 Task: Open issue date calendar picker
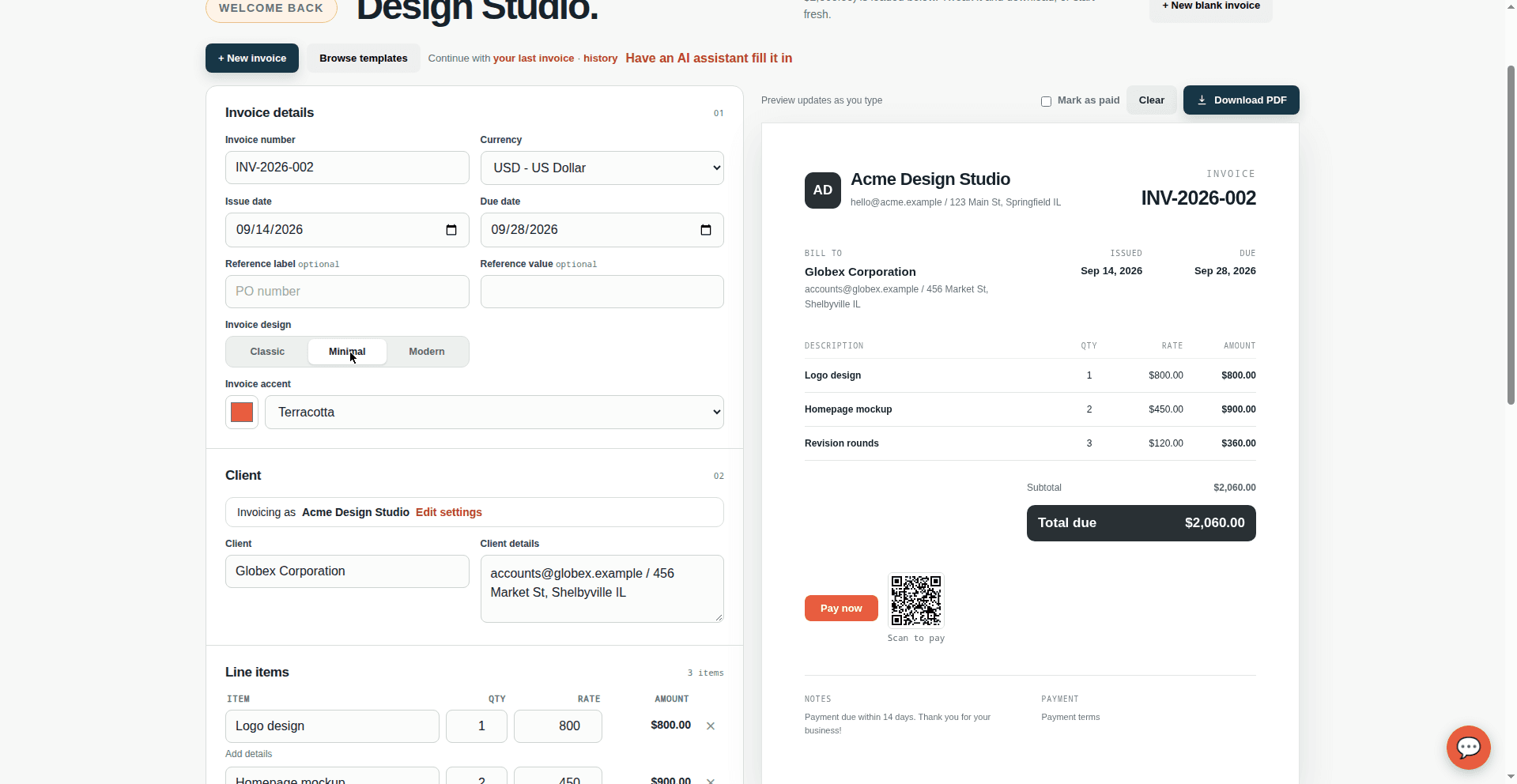click(451, 230)
